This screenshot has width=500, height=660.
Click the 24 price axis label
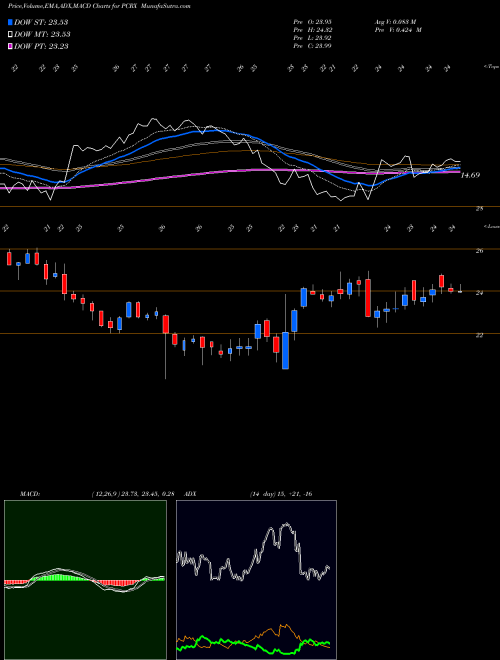coord(479,293)
